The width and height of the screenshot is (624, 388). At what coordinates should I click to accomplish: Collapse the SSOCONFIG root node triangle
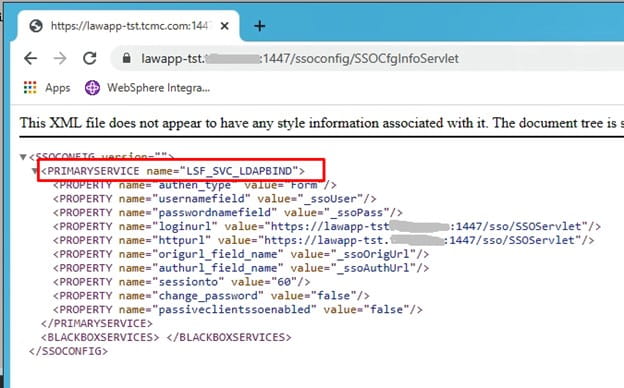[23, 157]
